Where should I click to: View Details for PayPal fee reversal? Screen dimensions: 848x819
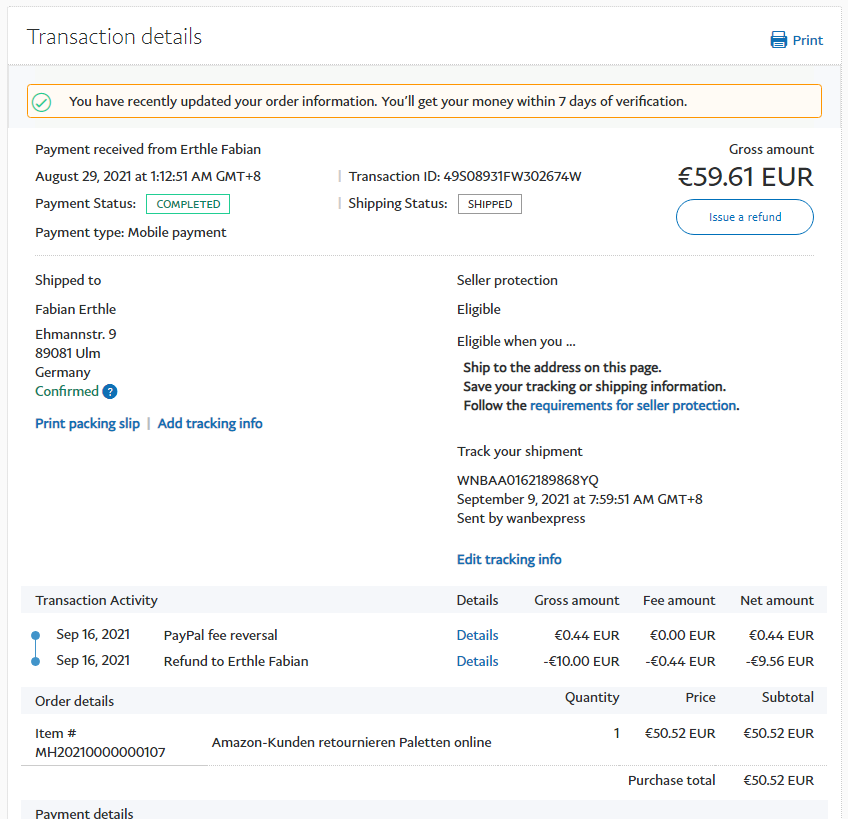(477, 635)
